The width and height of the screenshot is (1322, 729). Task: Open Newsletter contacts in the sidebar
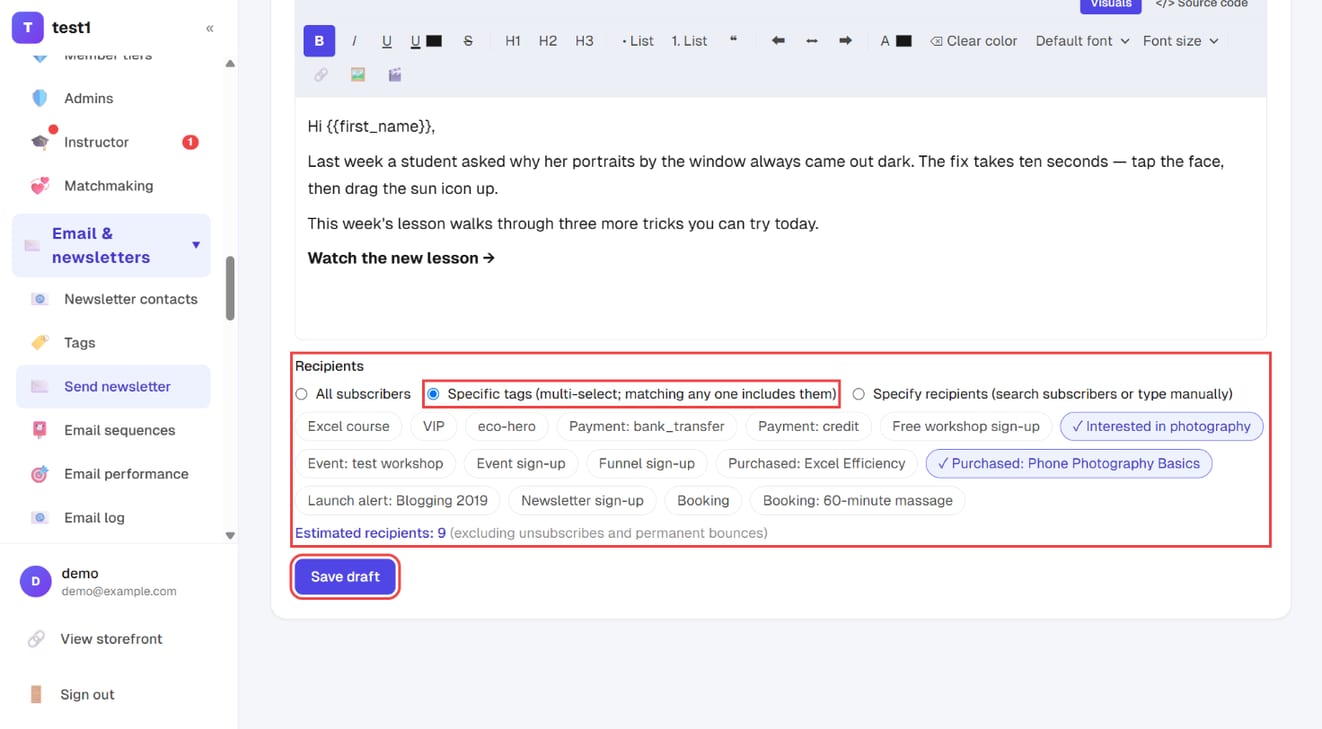click(x=113, y=299)
